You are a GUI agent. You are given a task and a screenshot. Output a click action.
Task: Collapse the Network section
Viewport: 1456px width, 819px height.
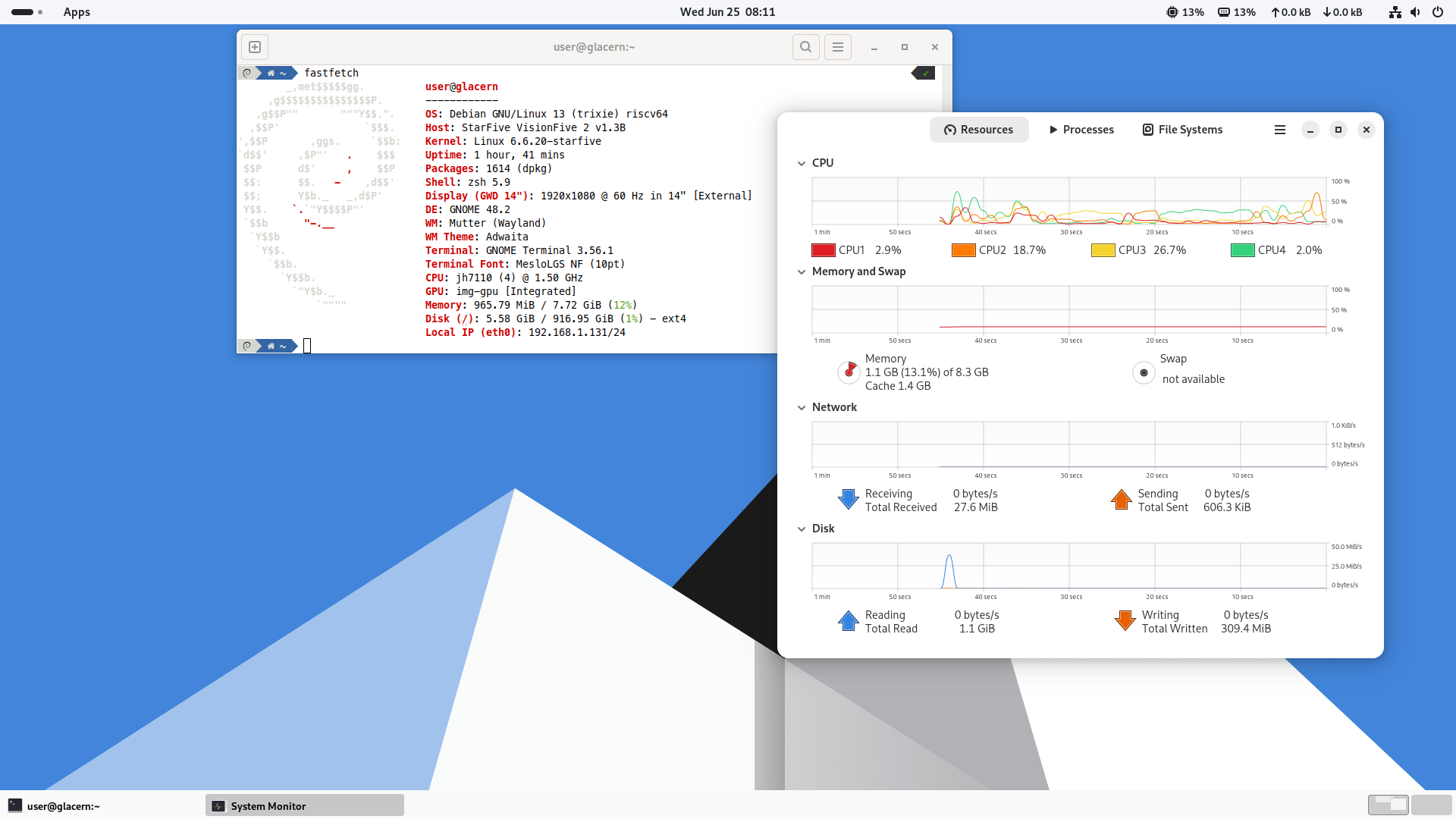[802, 407]
